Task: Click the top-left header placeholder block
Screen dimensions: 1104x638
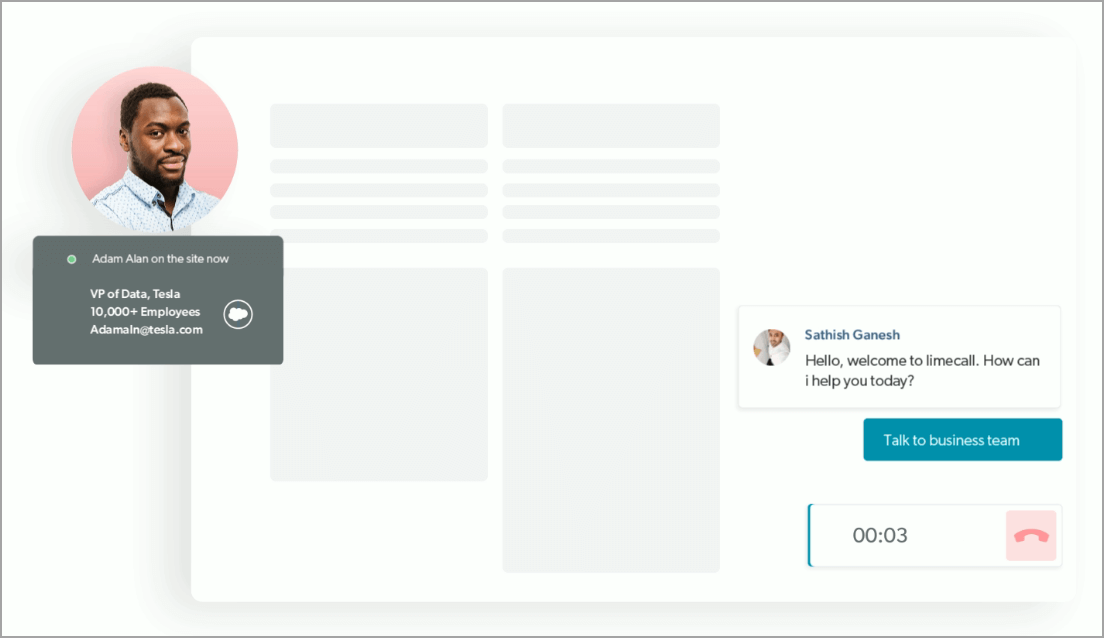Action: pos(379,126)
